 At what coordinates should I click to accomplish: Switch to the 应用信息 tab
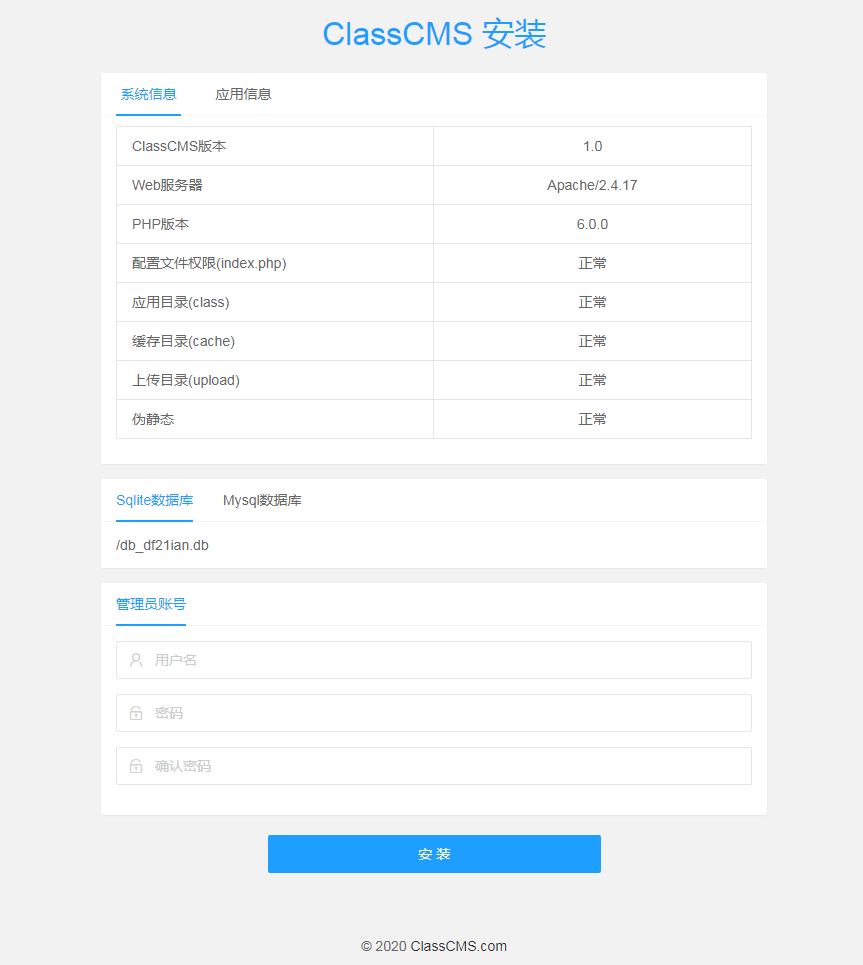coord(243,94)
